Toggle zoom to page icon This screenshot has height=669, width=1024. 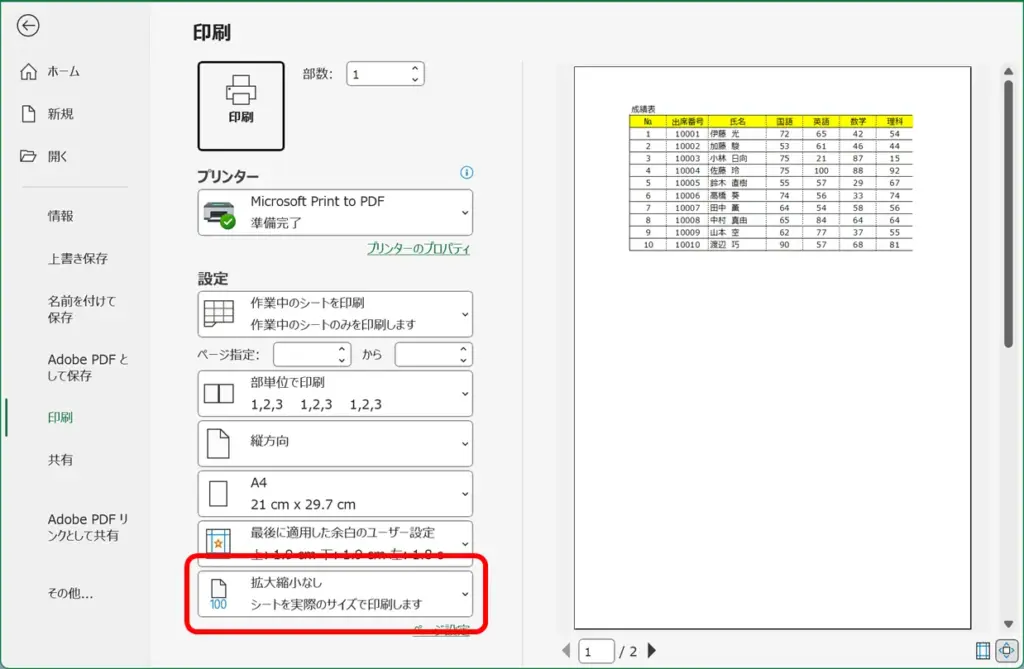pos(1006,651)
